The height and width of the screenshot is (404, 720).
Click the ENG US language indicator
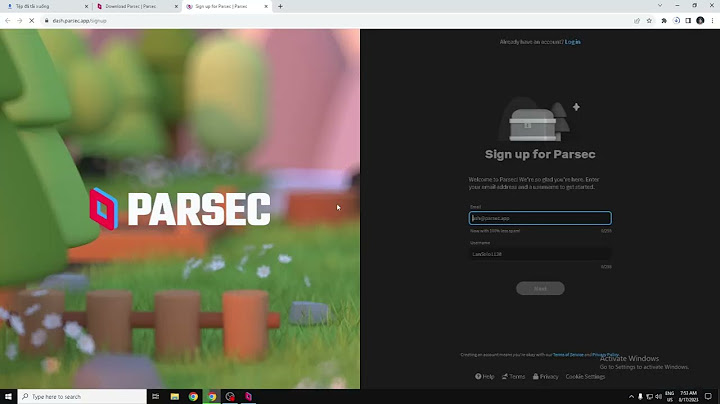pos(669,397)
